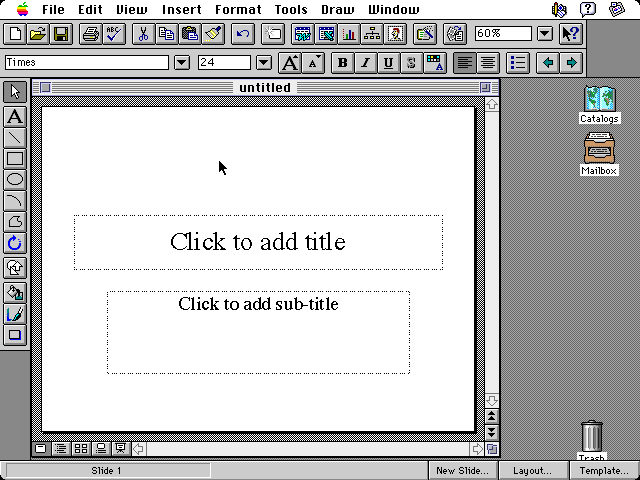640x480 pixels.
Task: Insert a Microsoft Word table
Action: click(x=303, y=34)
